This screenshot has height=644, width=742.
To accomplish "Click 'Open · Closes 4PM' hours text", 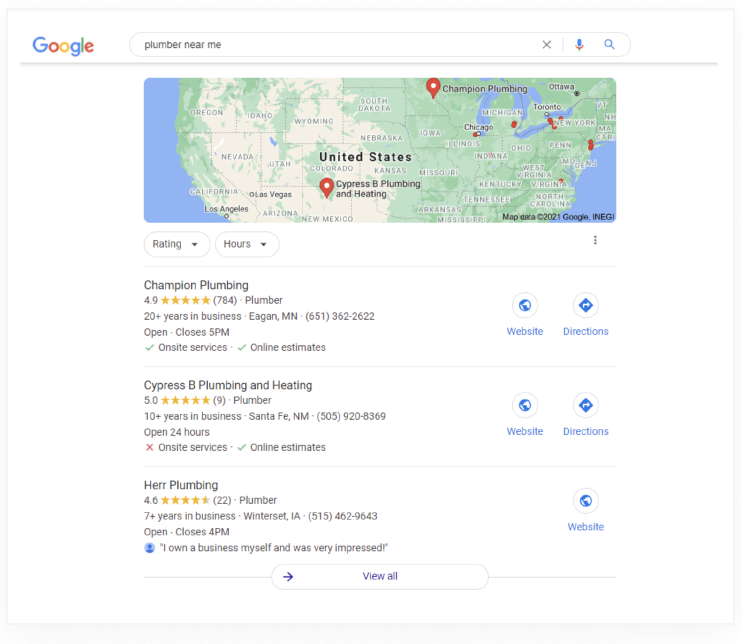I will [x=186, y=532].
